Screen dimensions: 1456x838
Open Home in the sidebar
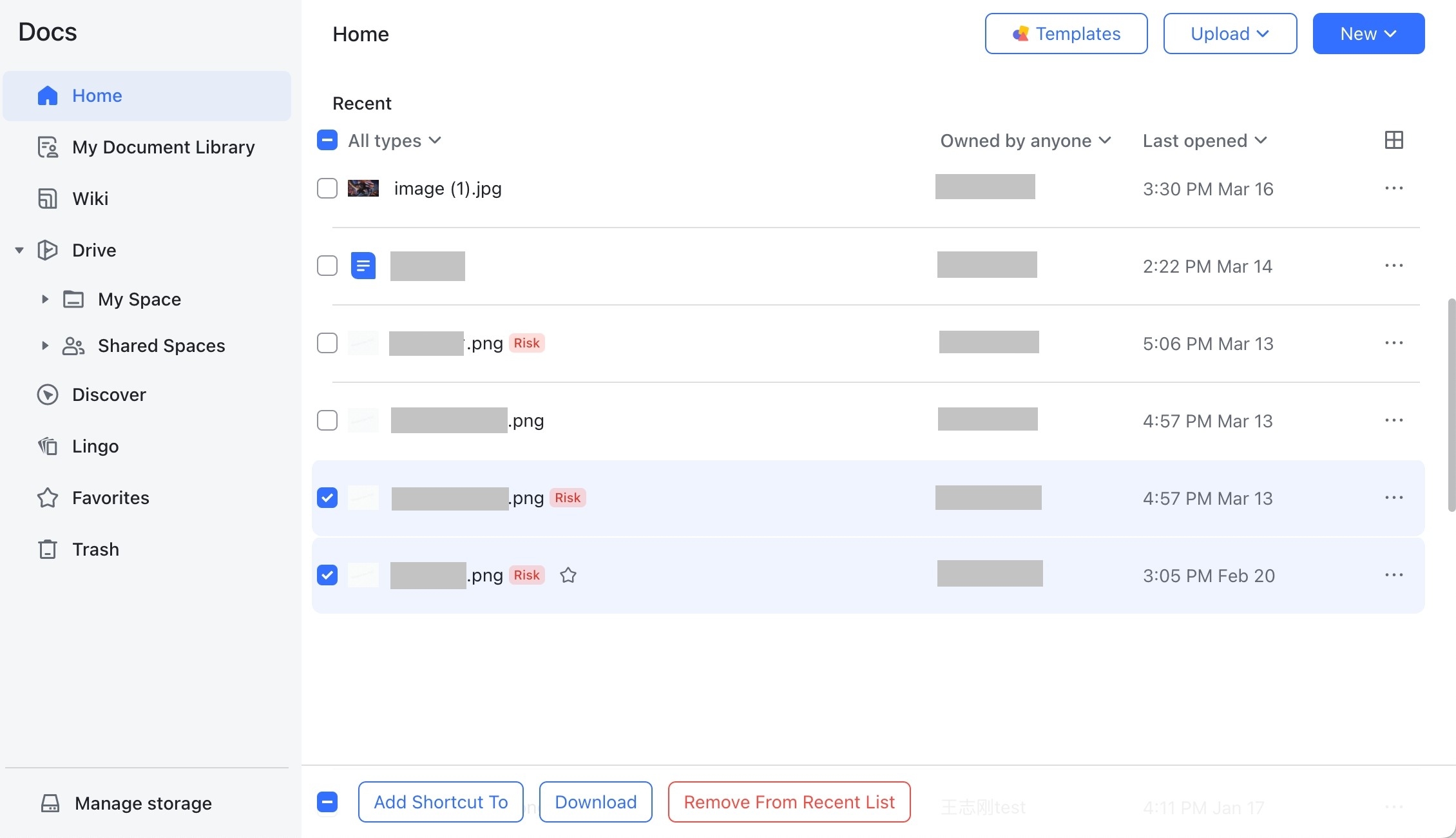pyautogui.click(x=147, y=95)
